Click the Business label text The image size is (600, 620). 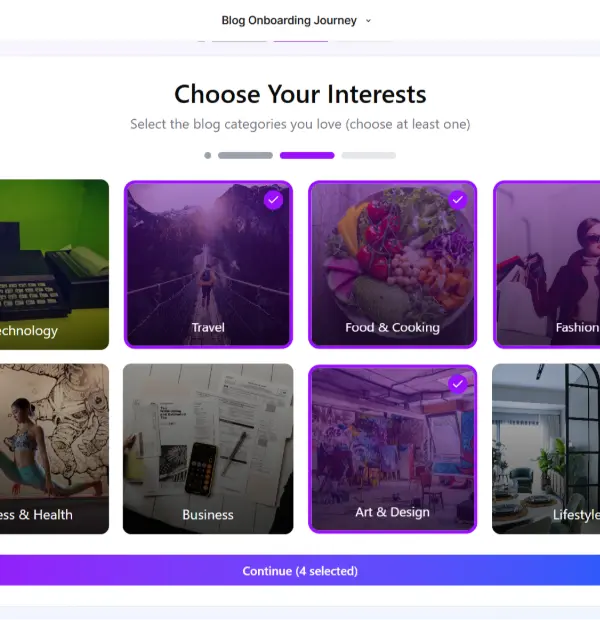click(x=208, y=515)
